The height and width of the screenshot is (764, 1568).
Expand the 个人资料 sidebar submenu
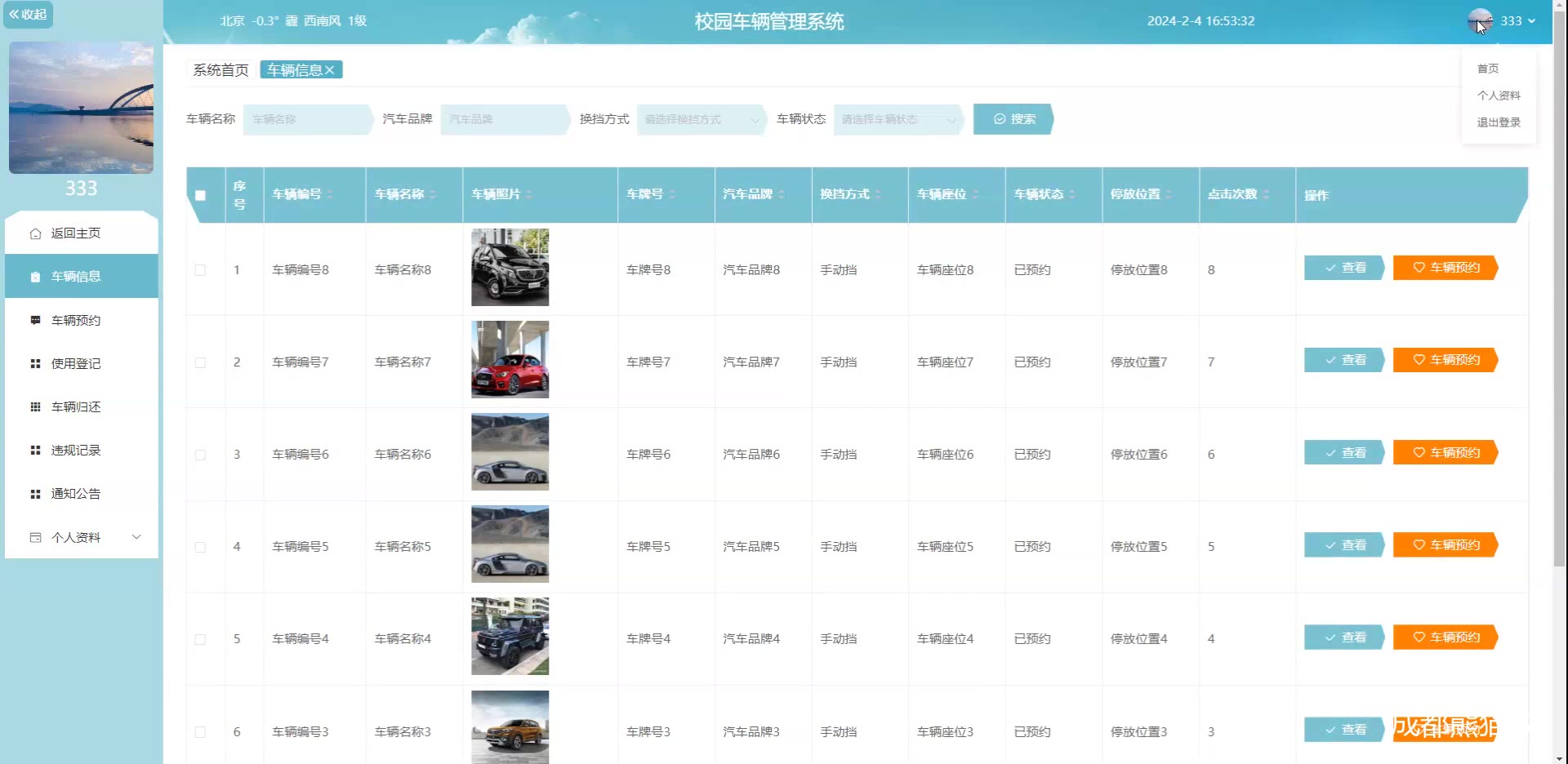(x=136, y=537)
